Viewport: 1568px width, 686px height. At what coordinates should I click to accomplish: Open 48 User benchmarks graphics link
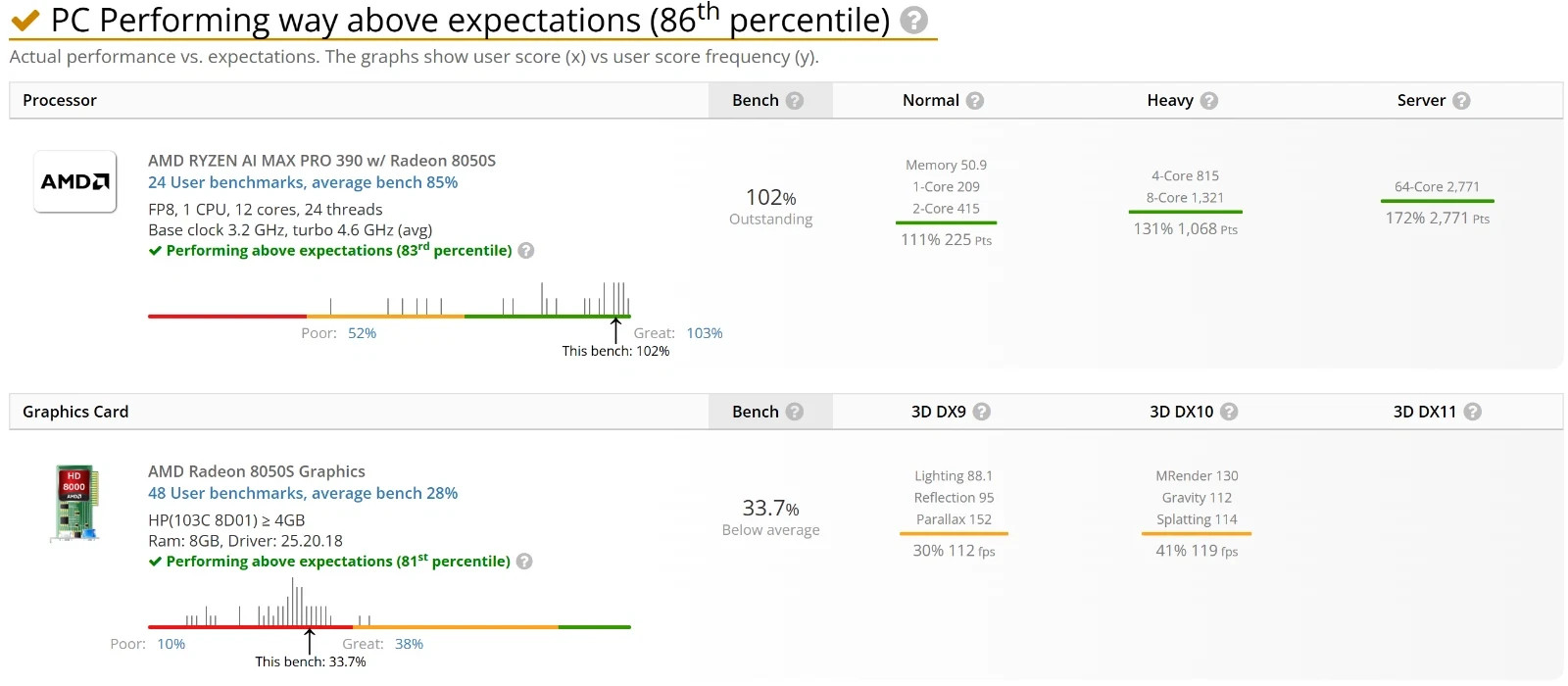click(303, 493)
